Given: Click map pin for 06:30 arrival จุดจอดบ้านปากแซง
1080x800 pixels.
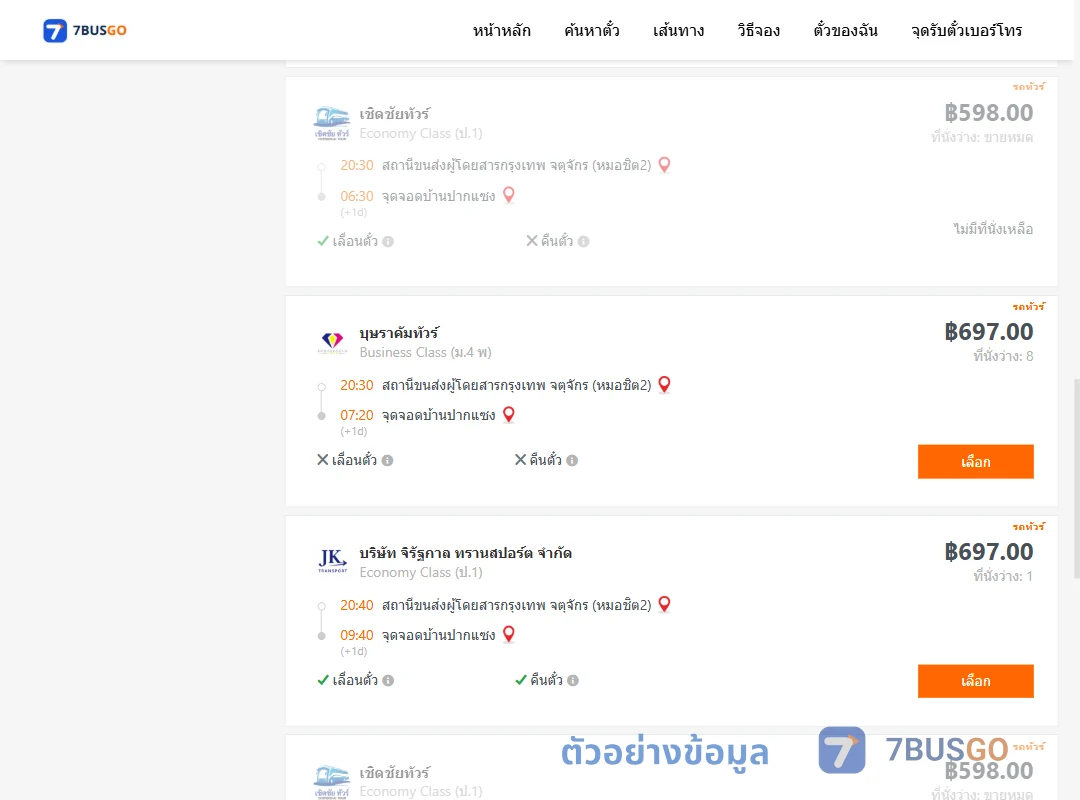Looking at the screenshot, I should pyautogui.click(x=508, y=195).
